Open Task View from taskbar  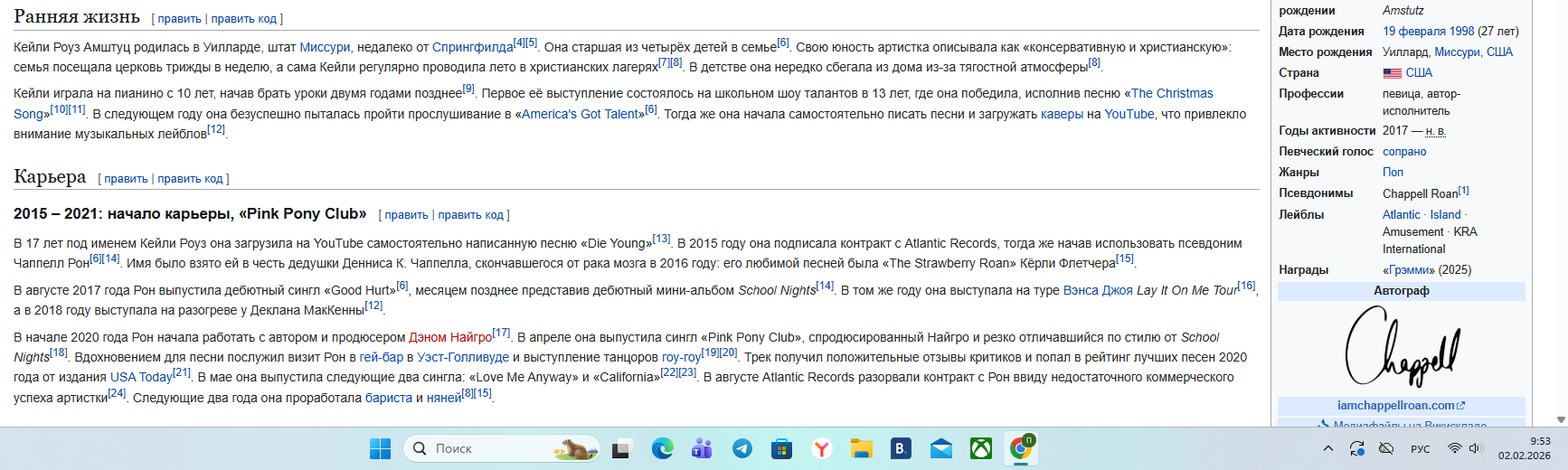click(623, 448)
